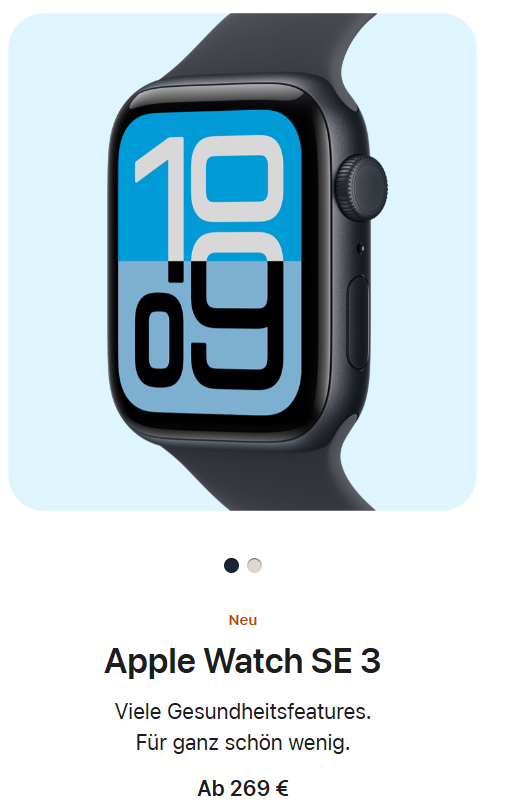The height and width of the screenshot is (812, 517).
Task: Click the grey "10" hour digits
Action: point(209,197)
